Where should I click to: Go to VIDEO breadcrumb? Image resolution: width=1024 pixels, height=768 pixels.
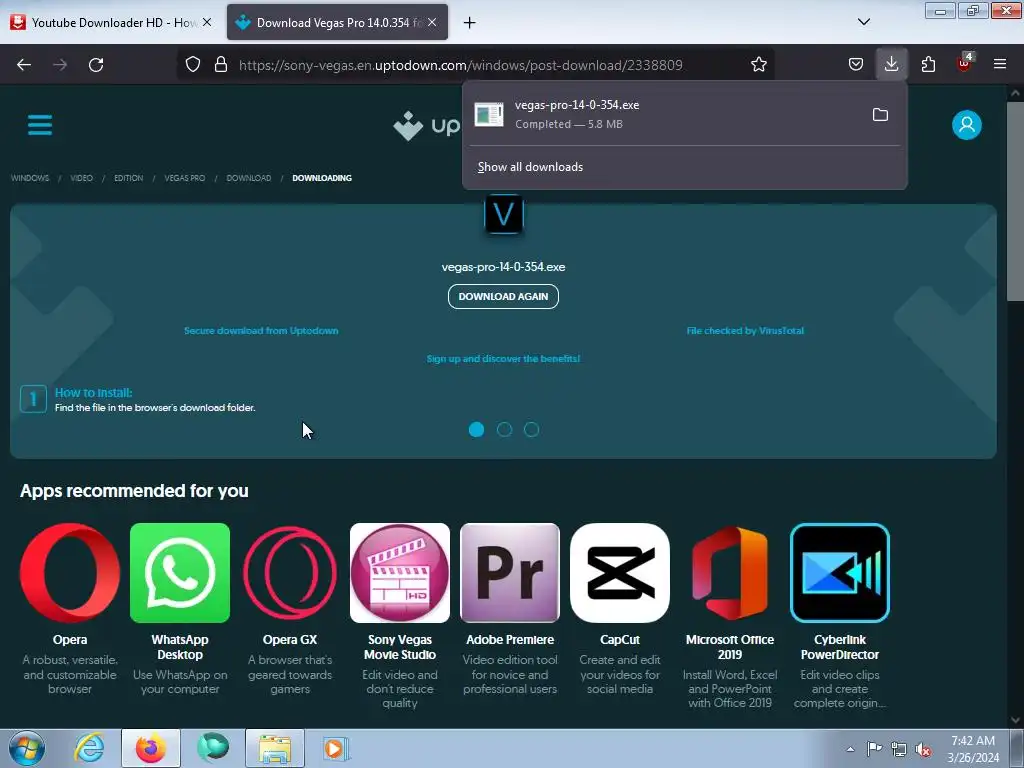point(82,178)
